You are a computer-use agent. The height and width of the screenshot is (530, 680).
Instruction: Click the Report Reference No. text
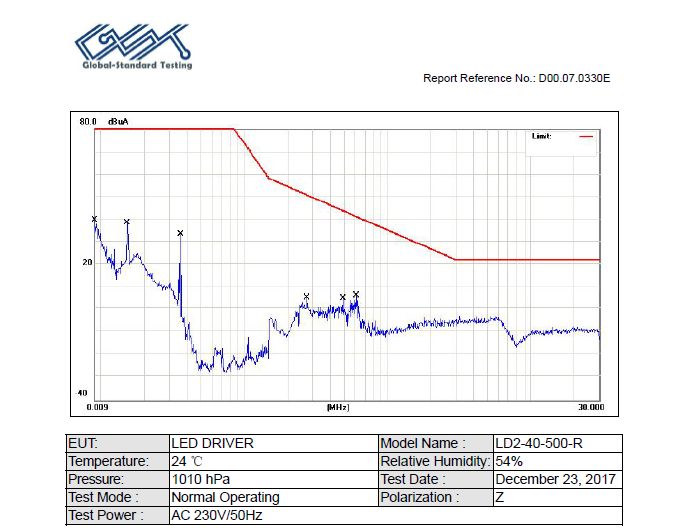tap(516, 78)
